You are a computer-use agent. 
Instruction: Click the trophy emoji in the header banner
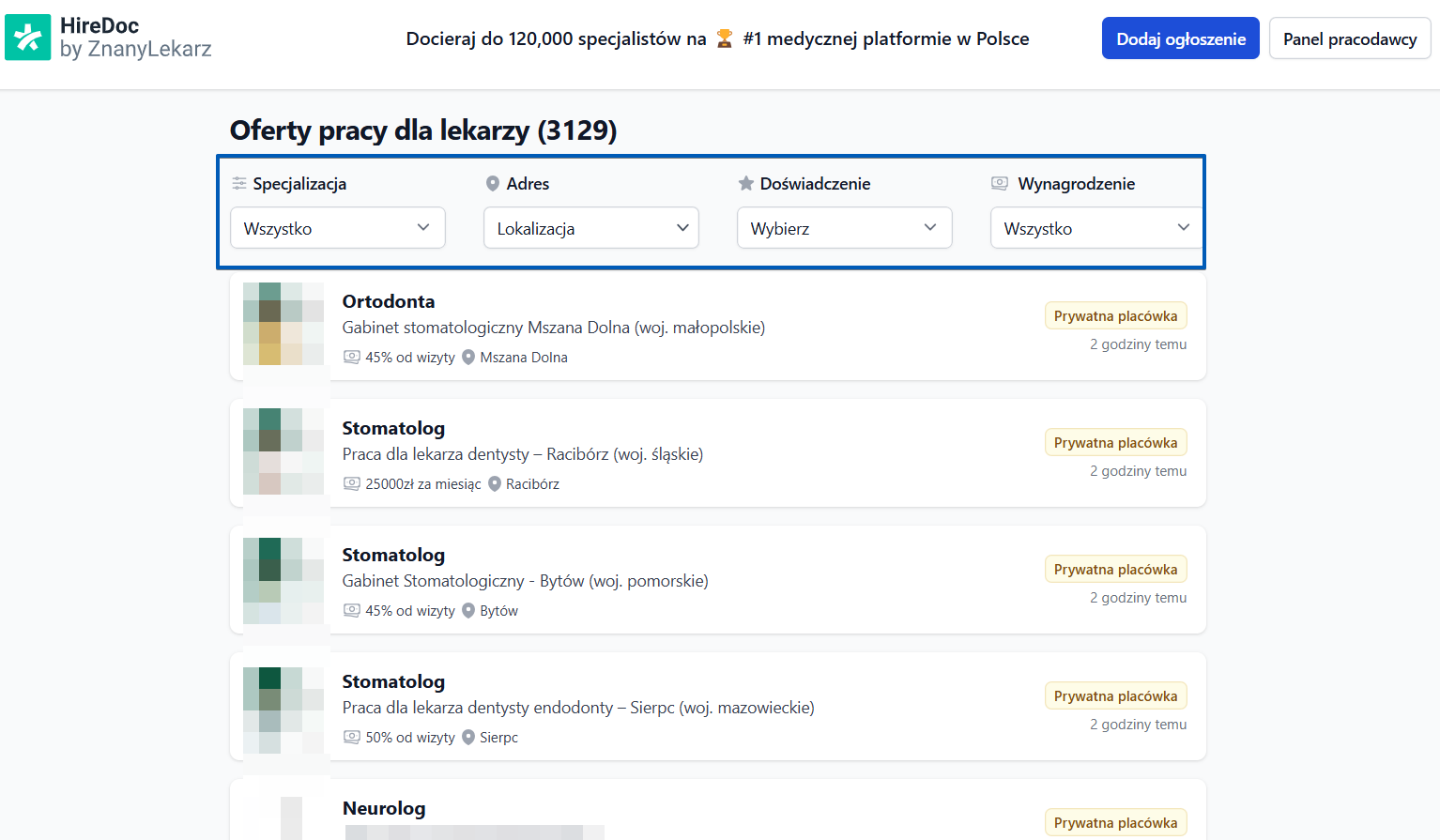723,38
